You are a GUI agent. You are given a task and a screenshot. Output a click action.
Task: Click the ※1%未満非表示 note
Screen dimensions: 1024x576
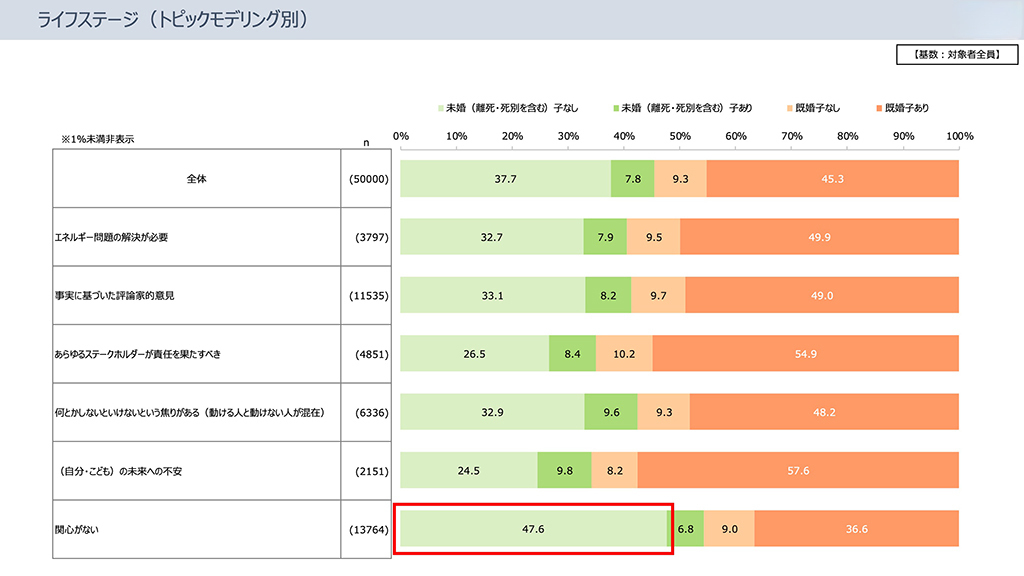click(x=97, y=139)
